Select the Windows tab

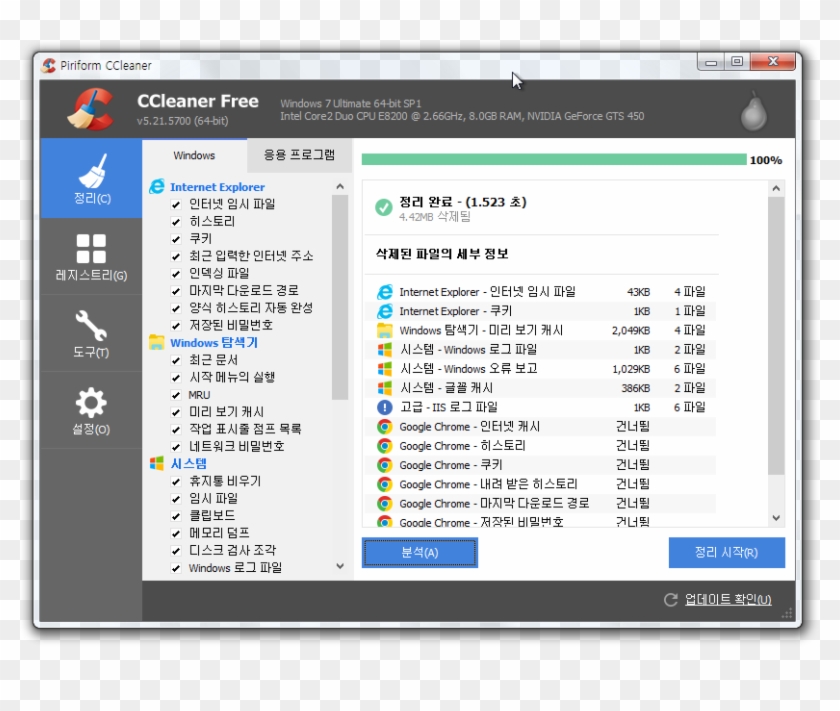tap(194, 156)
